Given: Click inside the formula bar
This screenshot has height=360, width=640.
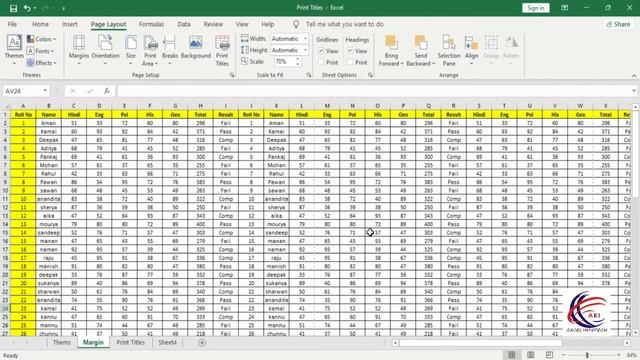Looking at the screenshot, I should (x=373, y=91).
